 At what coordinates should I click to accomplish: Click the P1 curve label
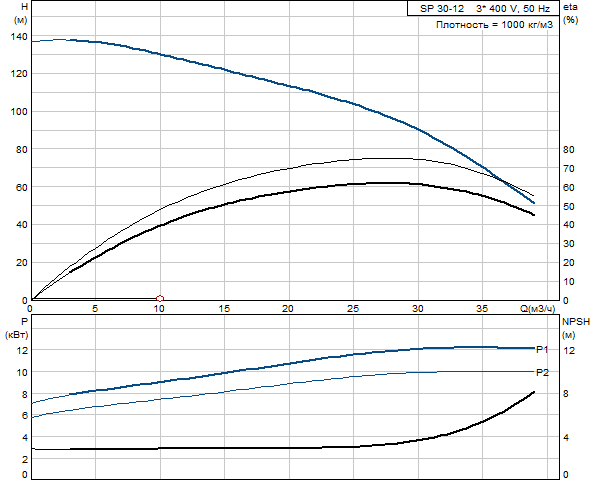pyautogui.click(x=542, y=350)
